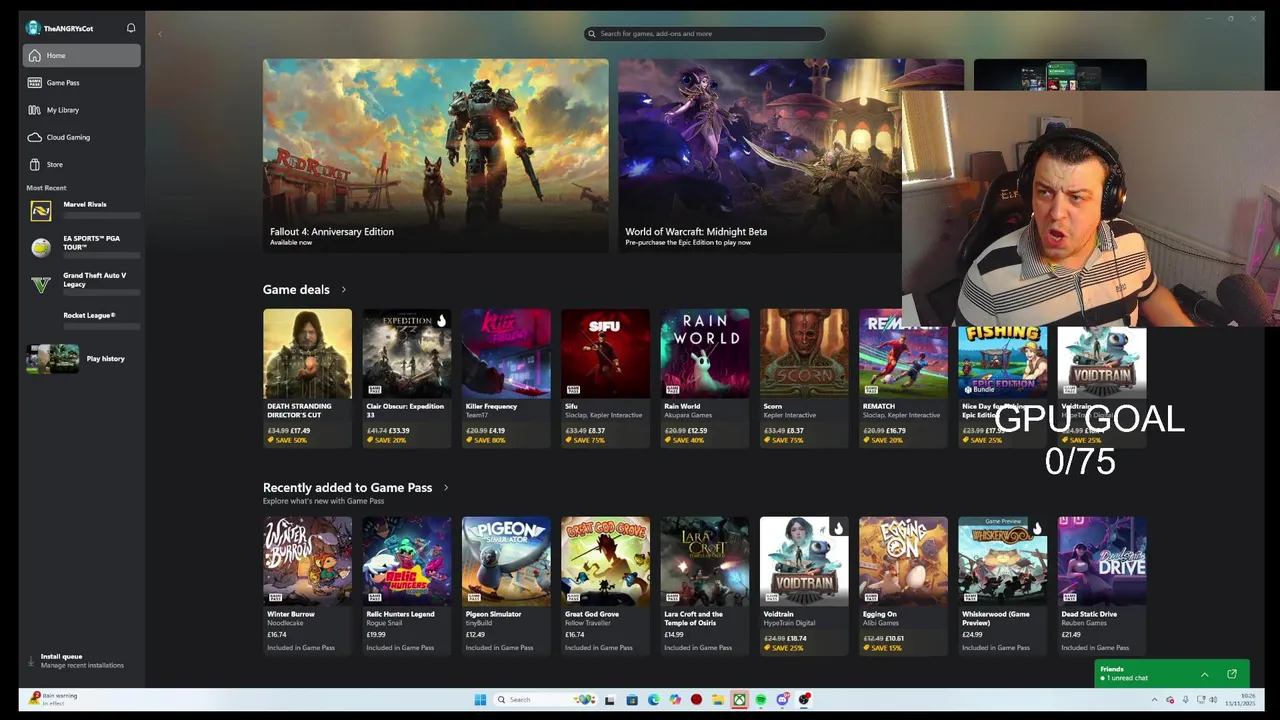This screenshot has width=1280, height=720.
Task: Open the Death Stranding Director's Cut tile
Action: pos(307,378)
